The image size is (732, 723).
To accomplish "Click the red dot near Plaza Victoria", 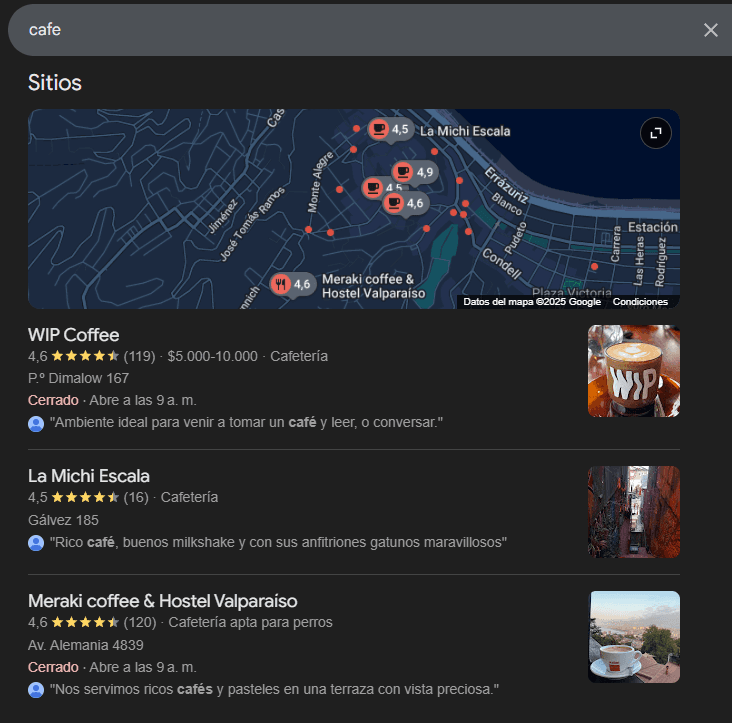I will 594,267.
